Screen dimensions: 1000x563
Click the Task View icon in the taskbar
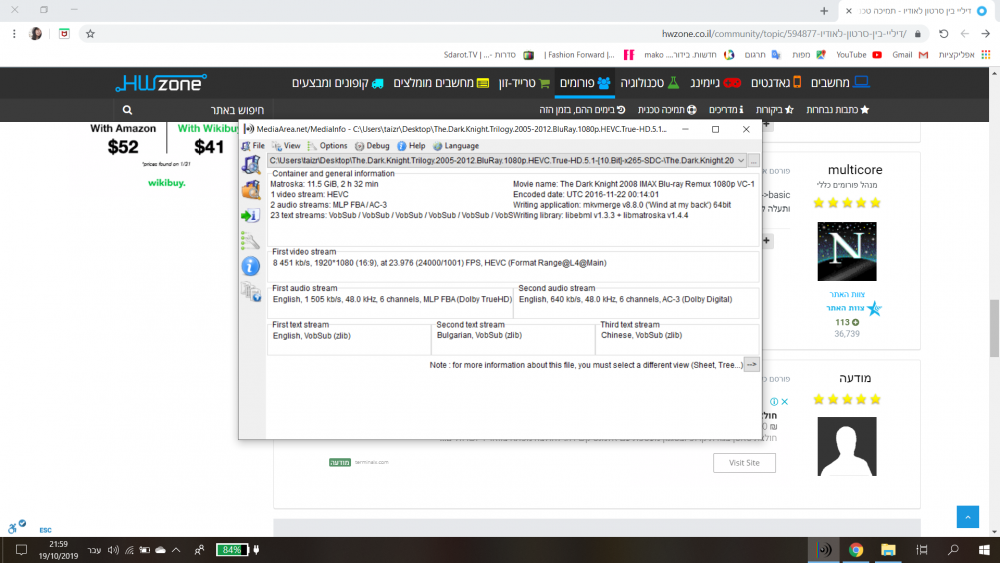tap(922, 550)
